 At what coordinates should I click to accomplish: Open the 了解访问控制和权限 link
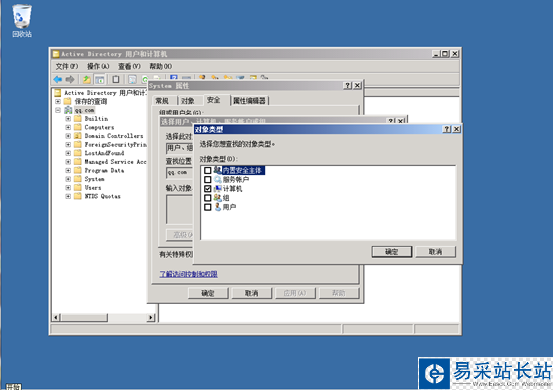click(x=188, y=274)
